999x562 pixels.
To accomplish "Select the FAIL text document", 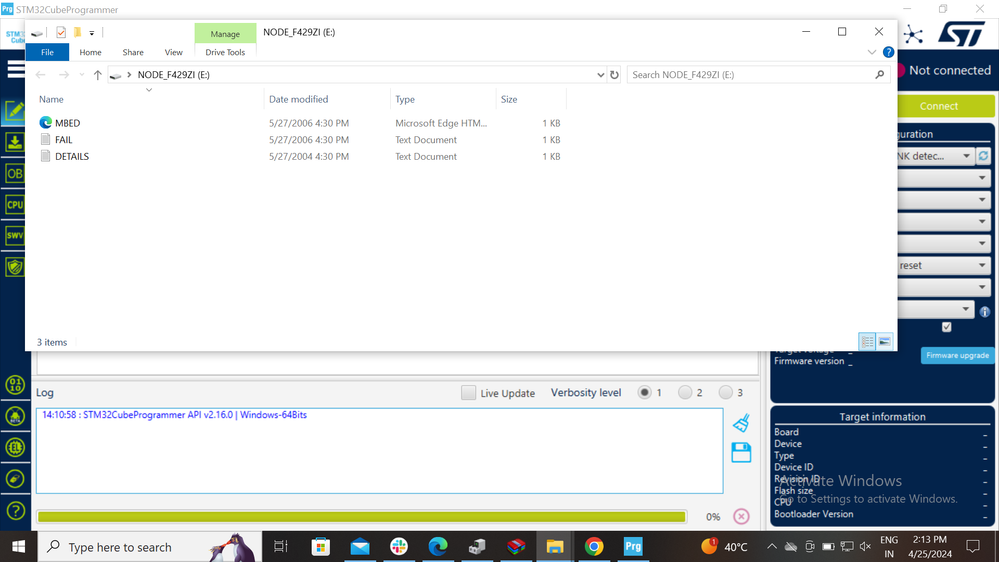I will (x=64, y=140).
